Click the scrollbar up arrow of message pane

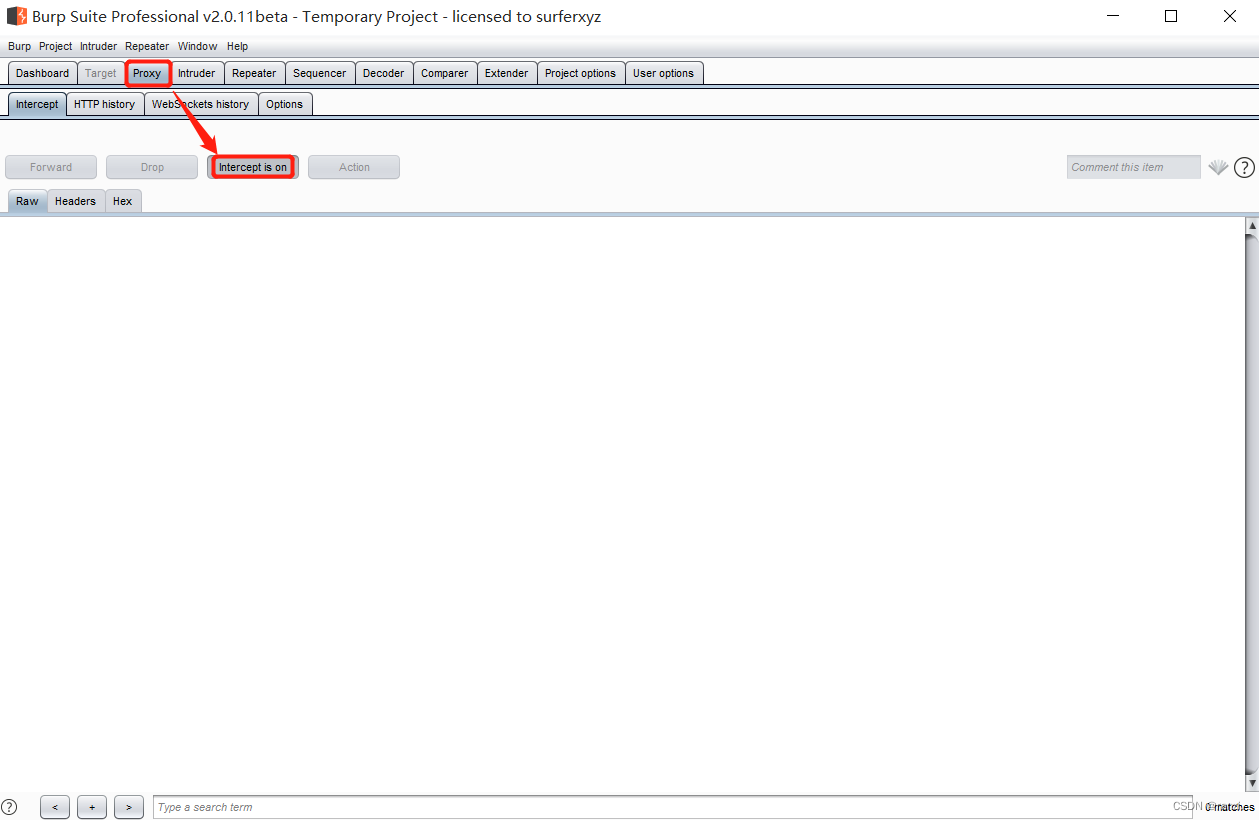point(1252,226)
